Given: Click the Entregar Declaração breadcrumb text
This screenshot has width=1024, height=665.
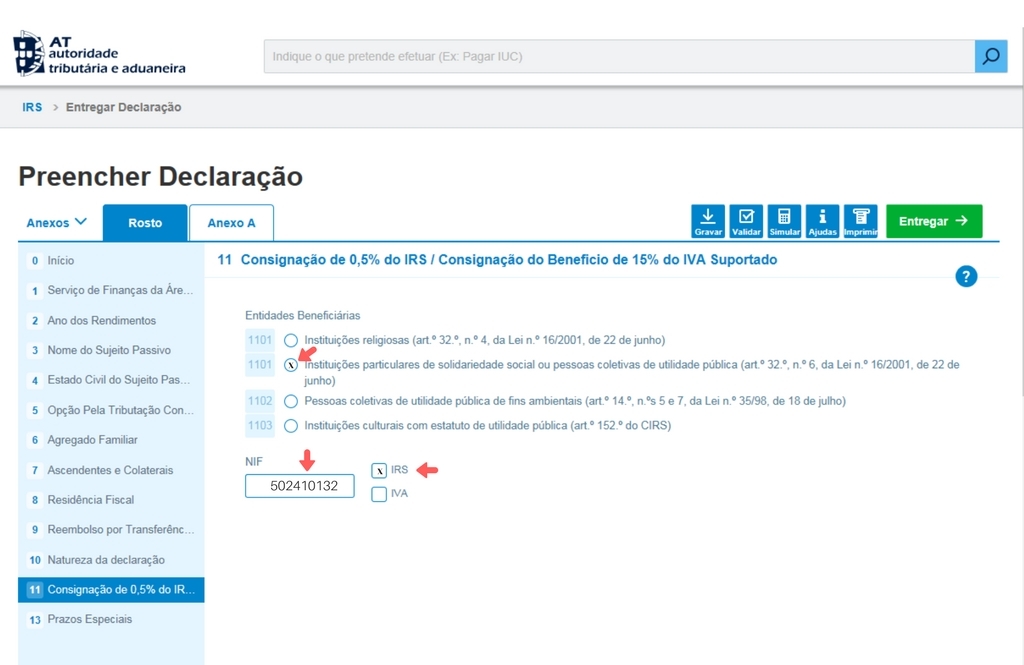Looking at the screenshot, I should (x=123, y=107).
